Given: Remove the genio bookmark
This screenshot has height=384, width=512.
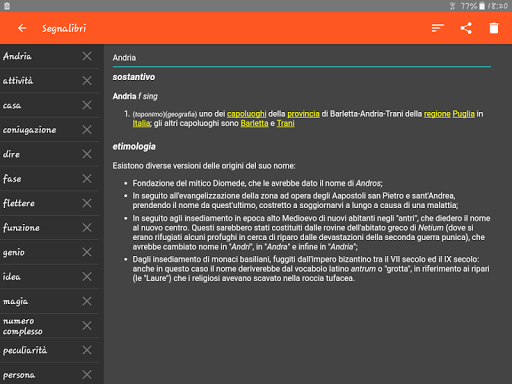Looking at the screenshot, I should coord(87,252).
